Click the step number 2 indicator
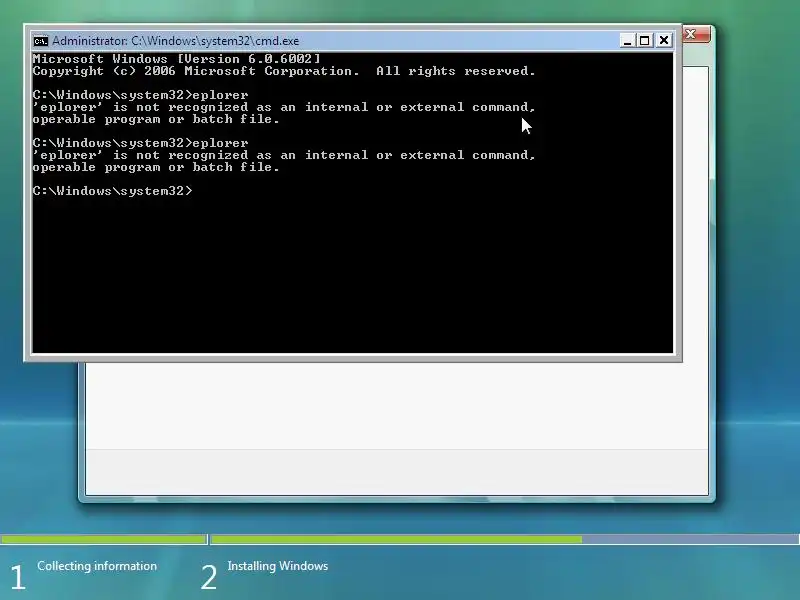Viewport: 800px width, 600px height. pyautogui.click(x=209, y=578)
